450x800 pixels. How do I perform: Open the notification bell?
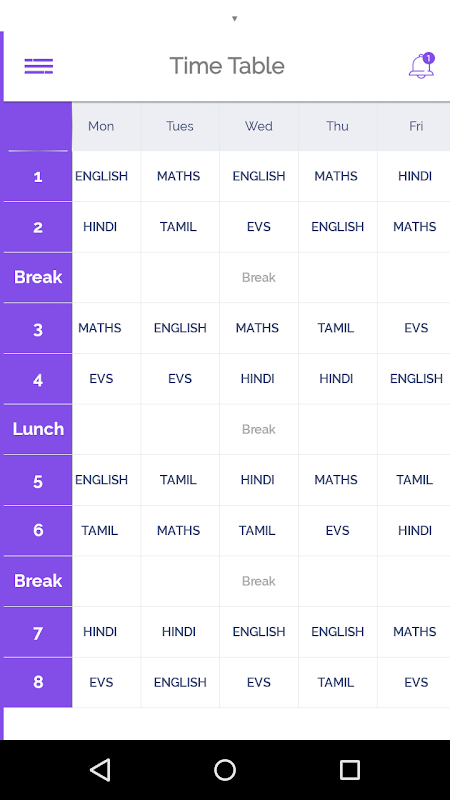pos(421,65)
